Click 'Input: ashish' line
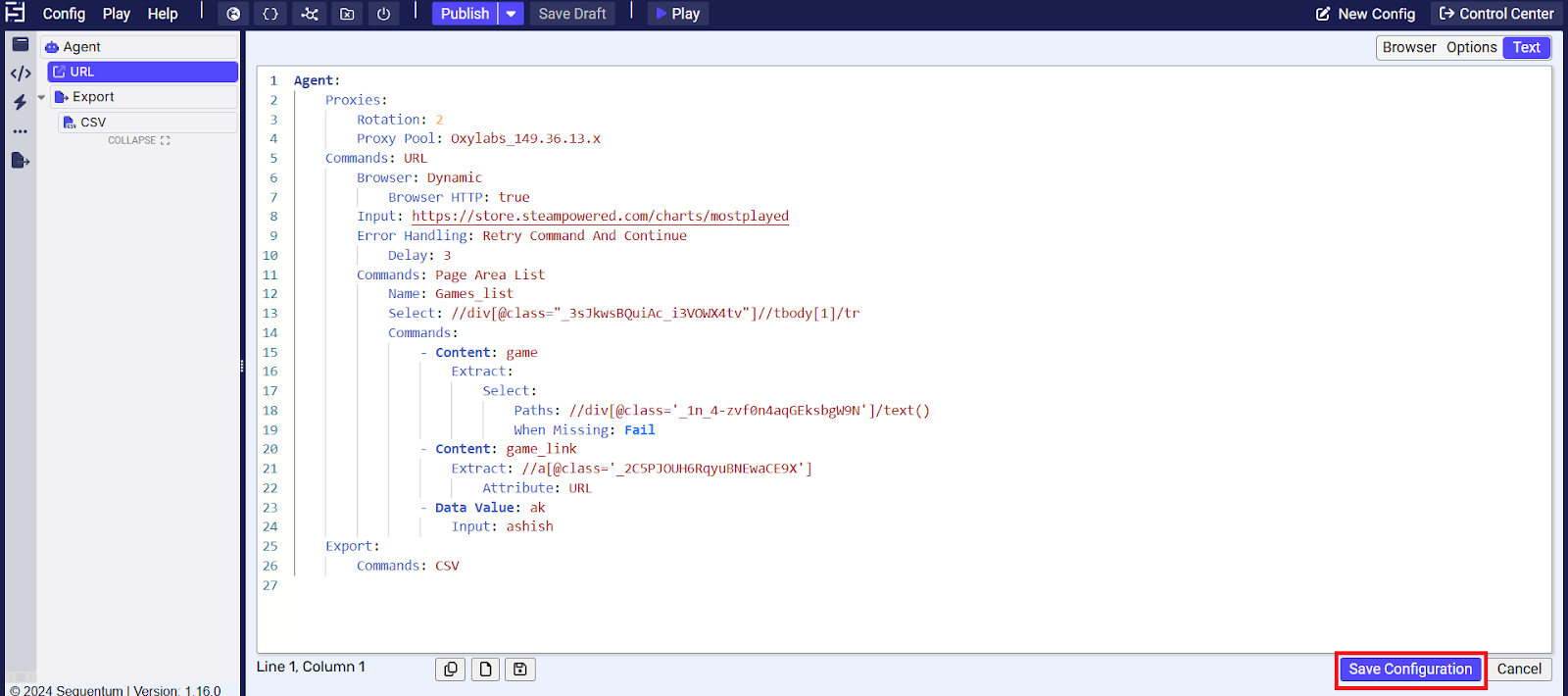 point(503,526)
